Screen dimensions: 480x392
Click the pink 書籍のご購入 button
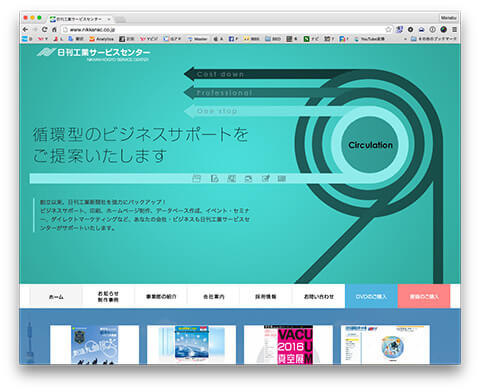tap(424, 296)
